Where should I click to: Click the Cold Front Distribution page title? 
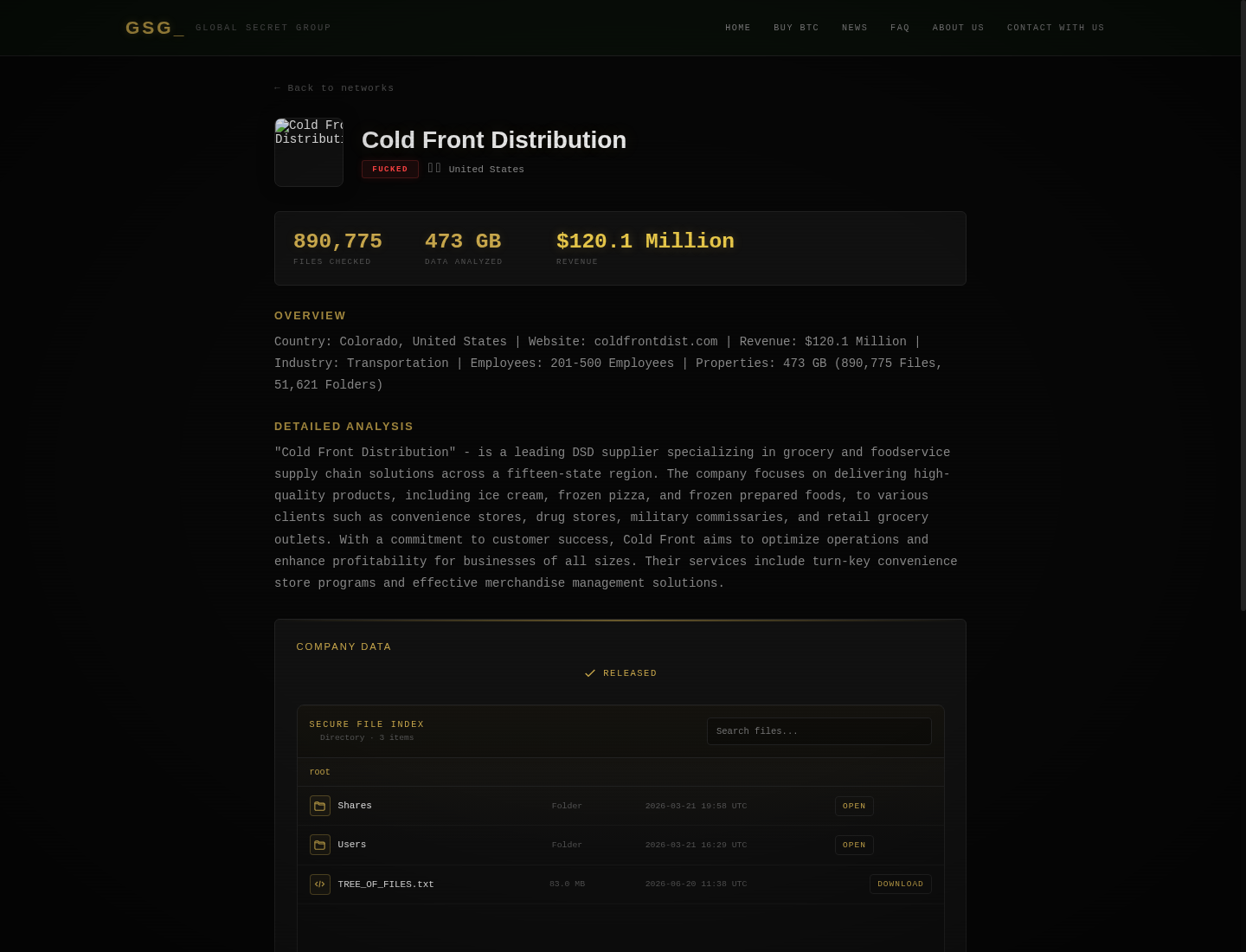click(x=494, y=140)
